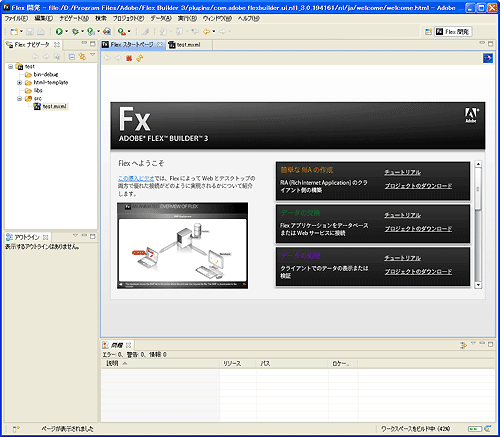The height and width of the screenshot is (437, 500).
Task: Open the プロジェクト(P) menu
Action: (128, 18)
